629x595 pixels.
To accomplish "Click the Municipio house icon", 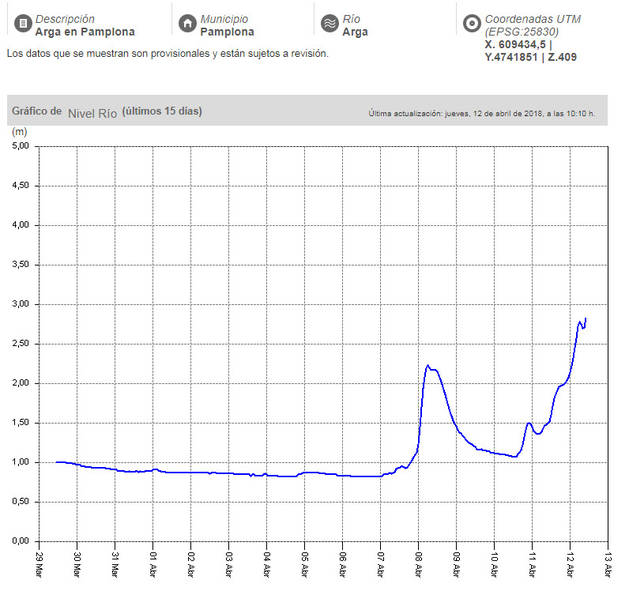I will (x=186, y=24).
